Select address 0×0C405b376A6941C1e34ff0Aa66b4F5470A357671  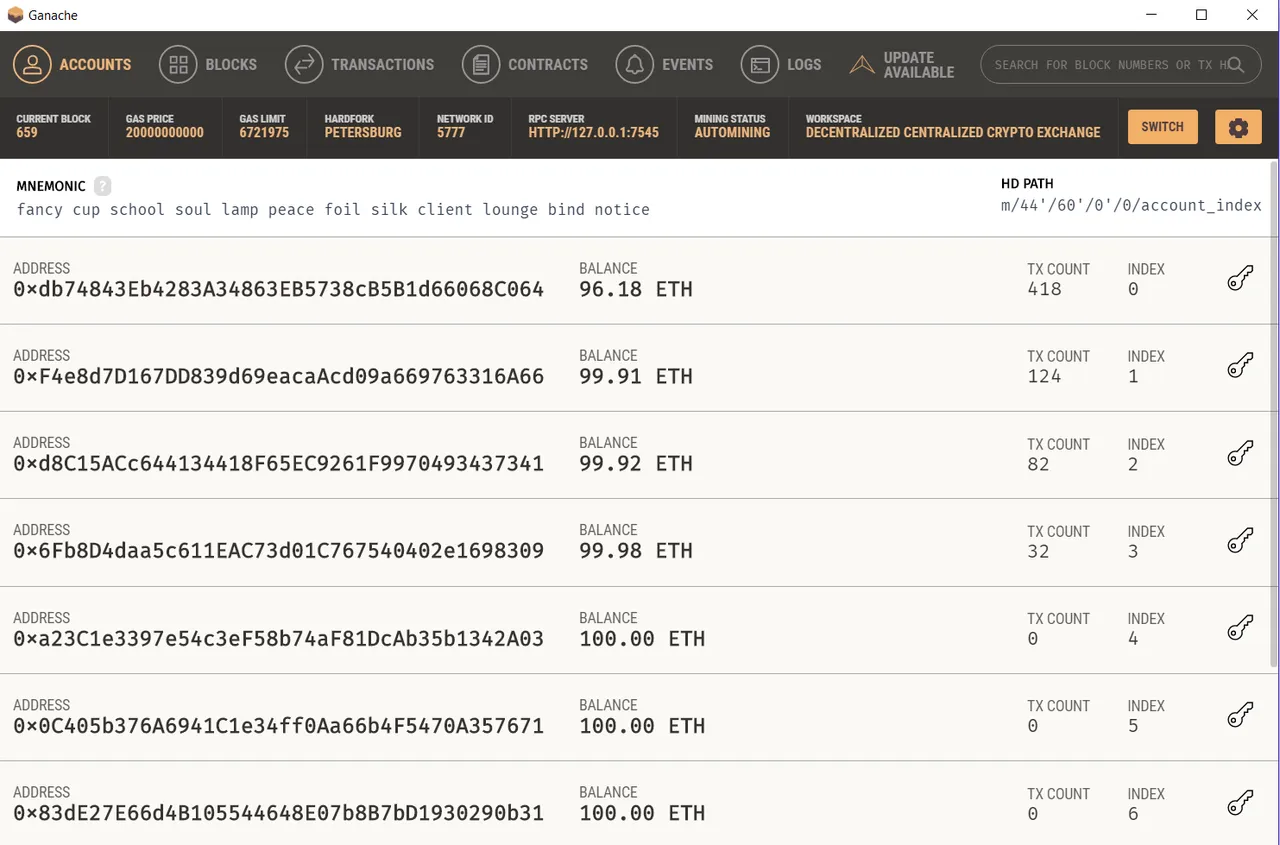tap(279, 726)
